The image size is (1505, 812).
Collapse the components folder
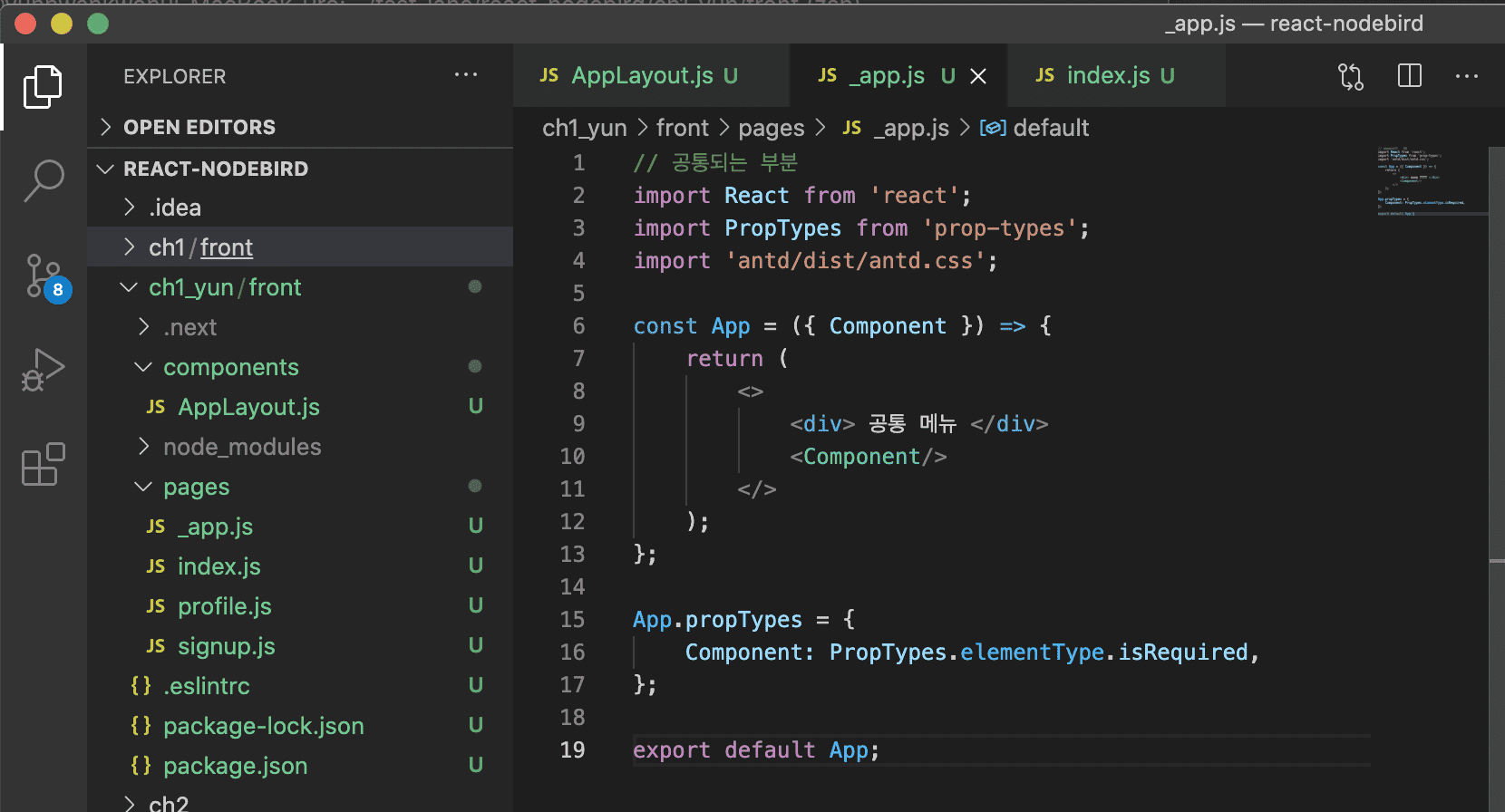[230, 367]
